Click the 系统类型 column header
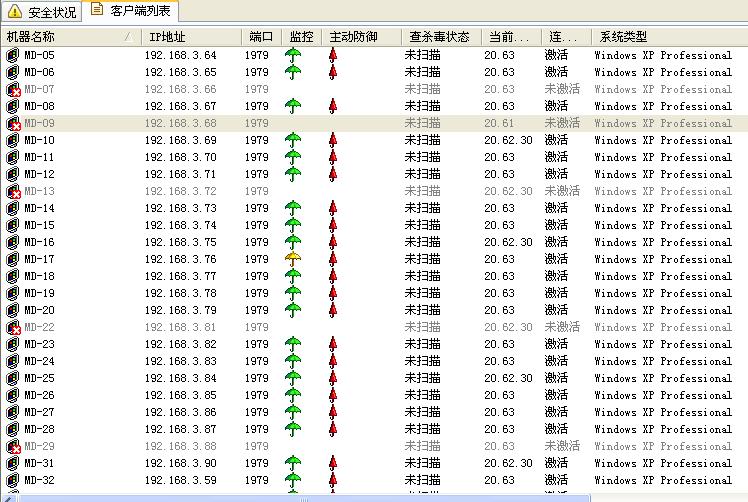The image size is (748, 502). click(x=670, y=37)
